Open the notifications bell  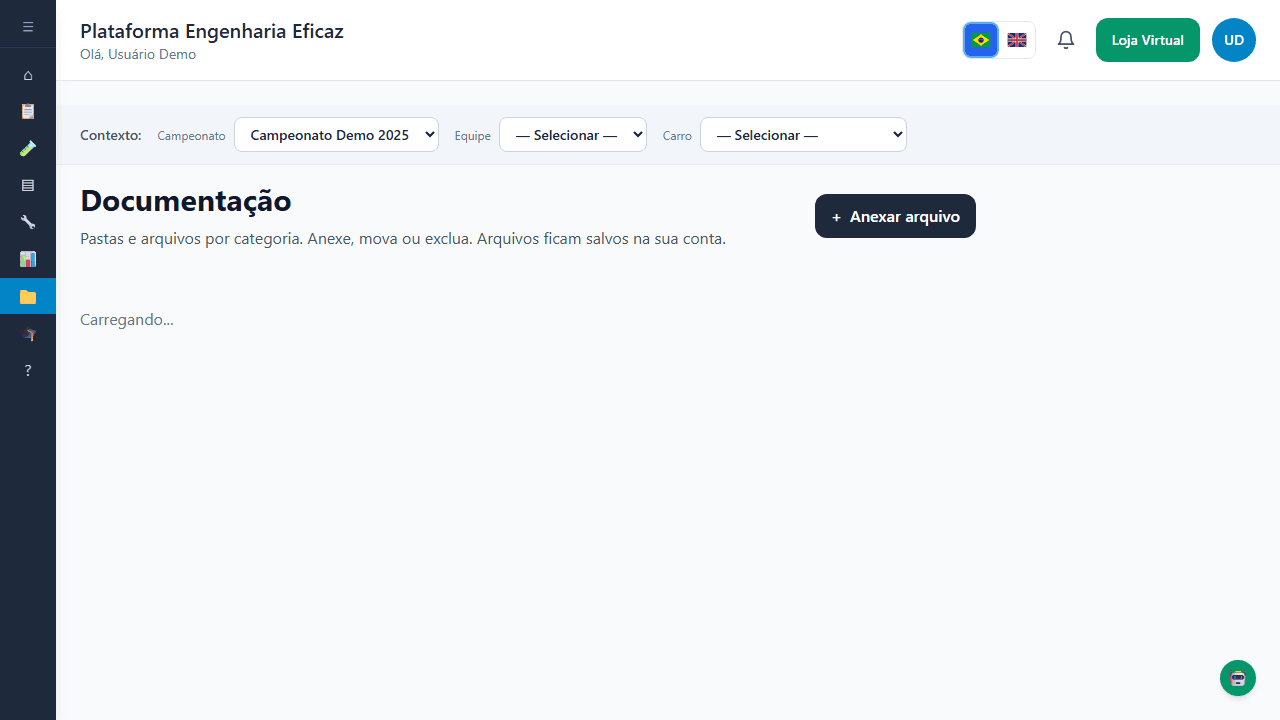(x=1066, y=40)
